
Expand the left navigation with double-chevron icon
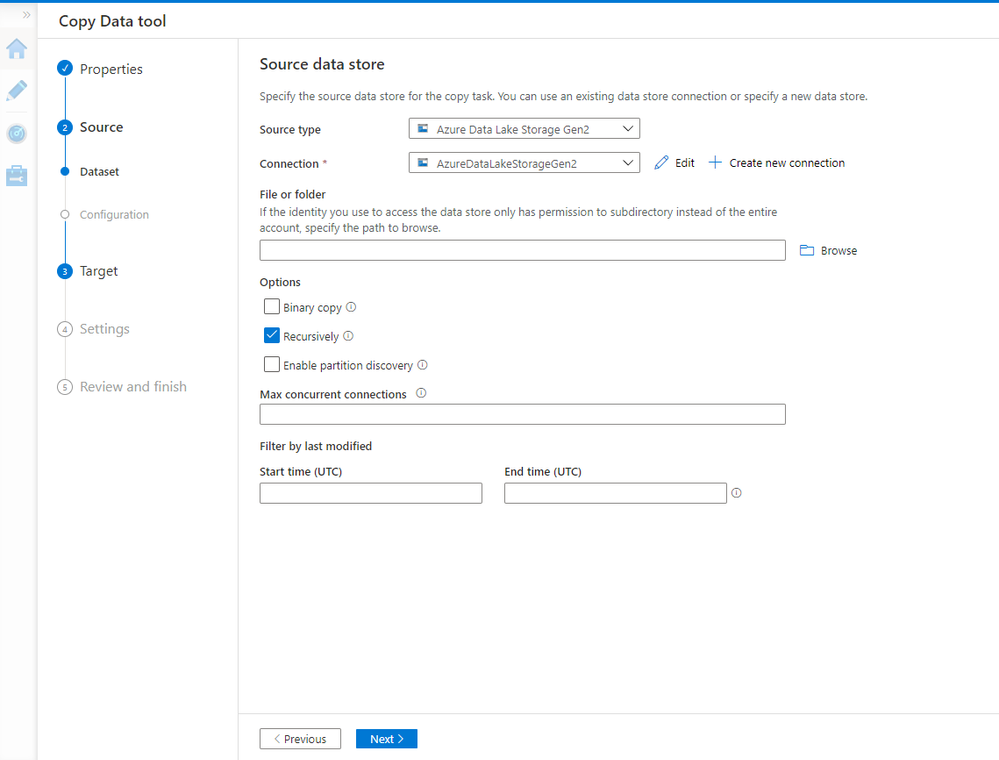(26, 15)
